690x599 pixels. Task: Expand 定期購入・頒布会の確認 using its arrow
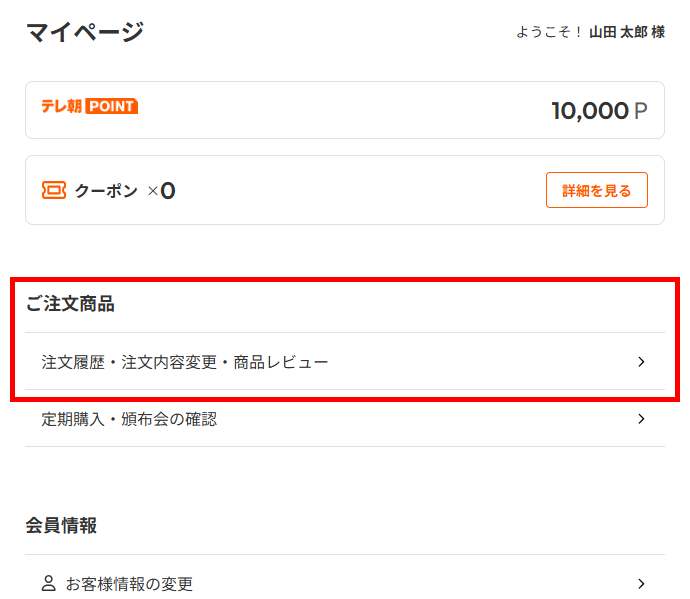[641, 419]
